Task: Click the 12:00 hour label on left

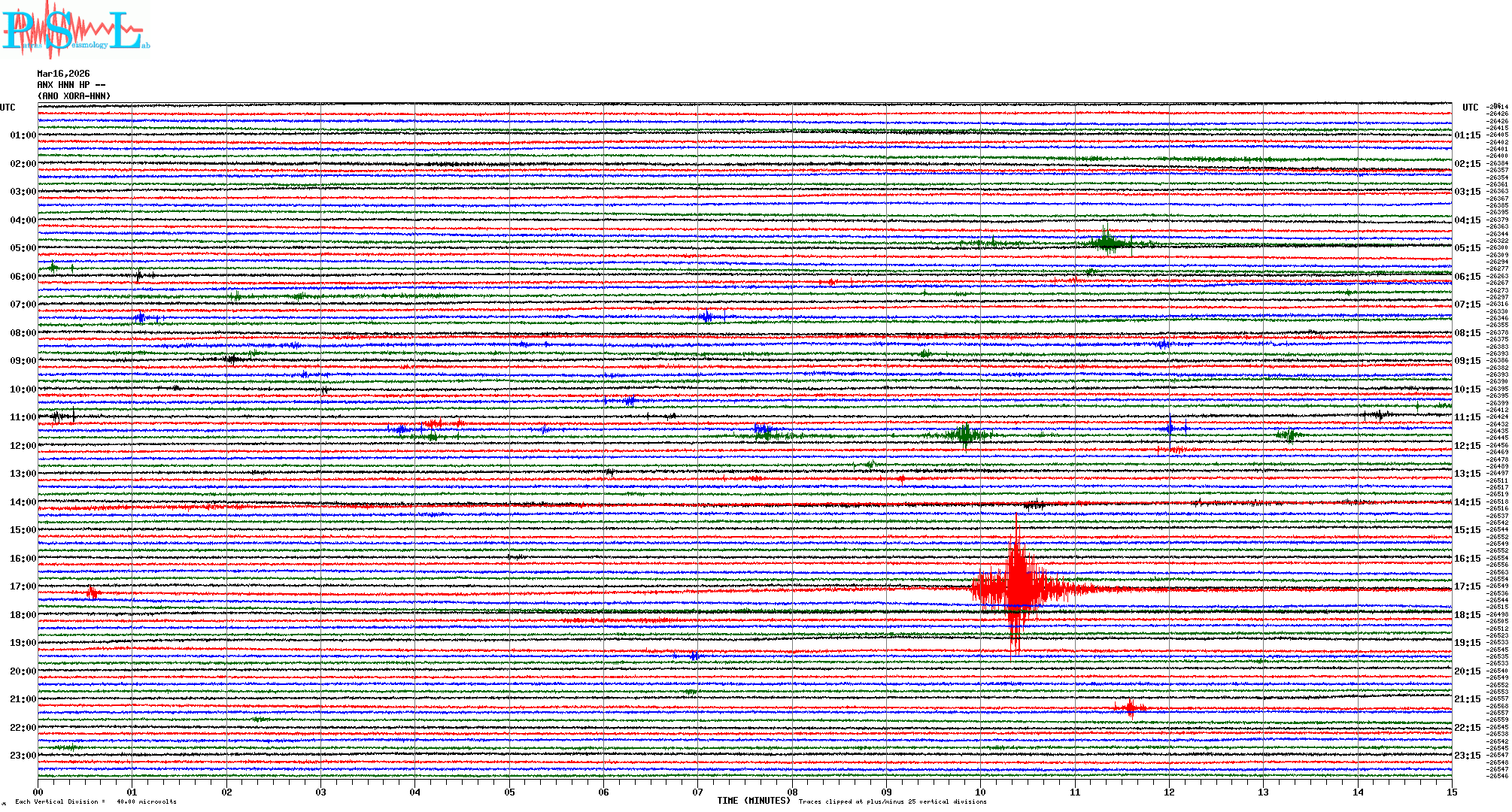Action: [23, 446]
